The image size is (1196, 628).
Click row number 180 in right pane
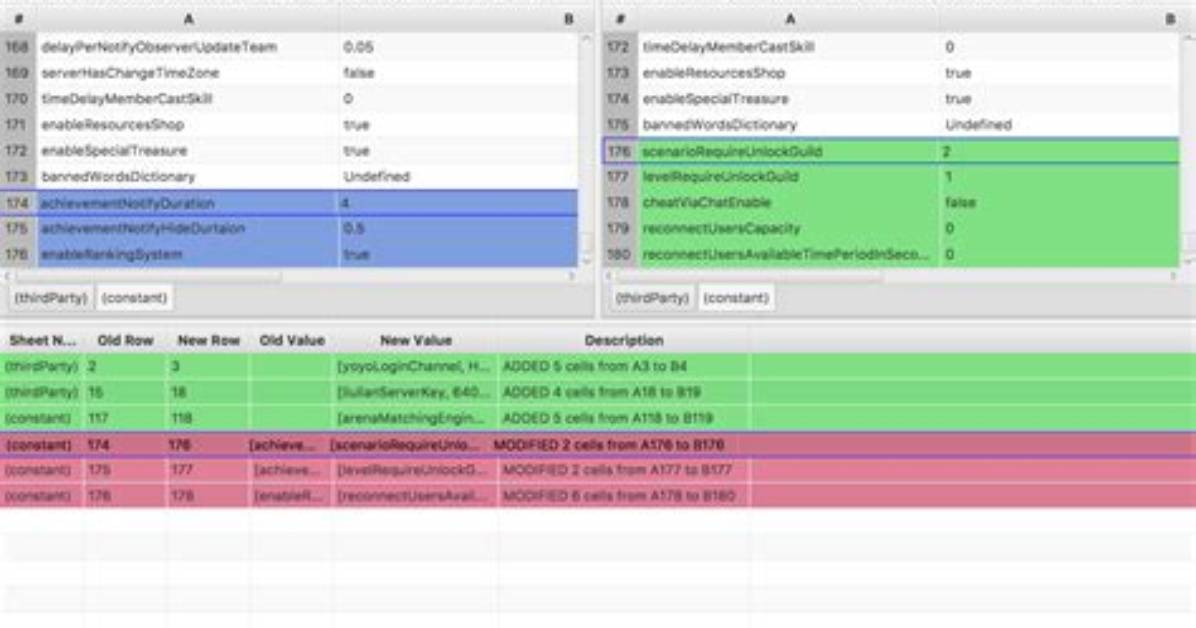[618, 254]
